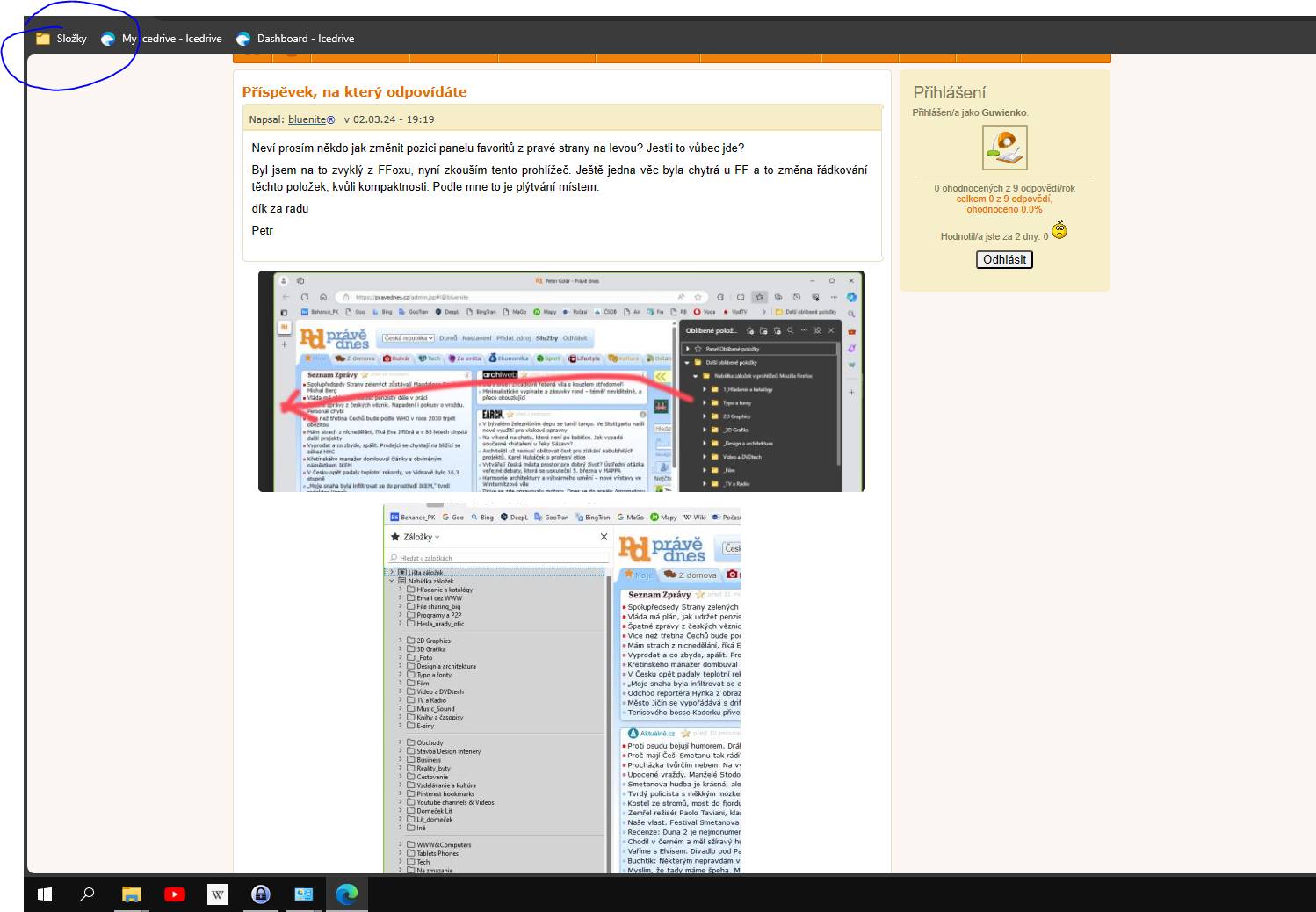The height and width of the screenshot is (912, 1316).
Task: Open the Control Panel taskbar icon
Action: coord(304,894)
